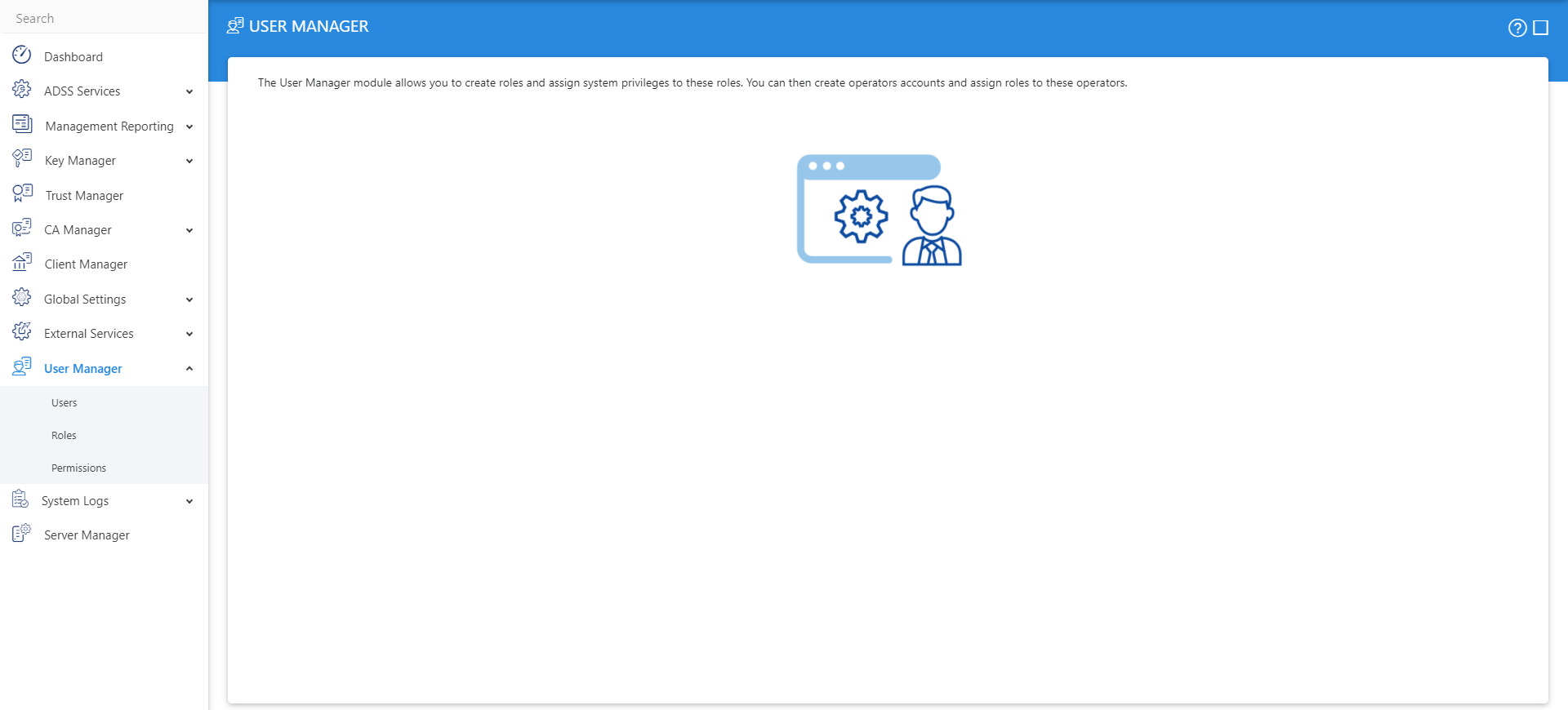
Task: Open the Permissions submenu item
Action: pos(78,468)
